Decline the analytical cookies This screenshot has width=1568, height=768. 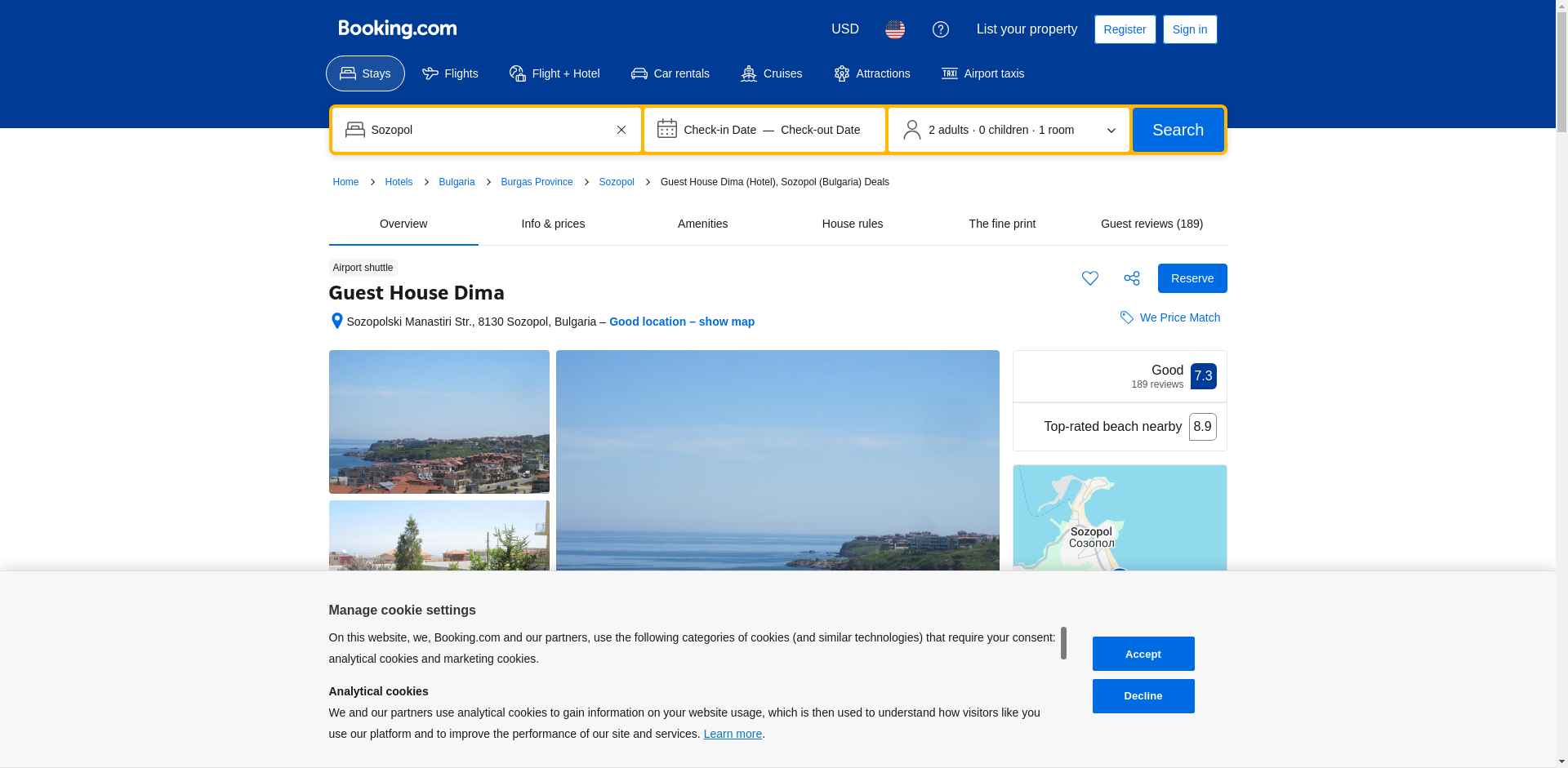[1143, 696]
